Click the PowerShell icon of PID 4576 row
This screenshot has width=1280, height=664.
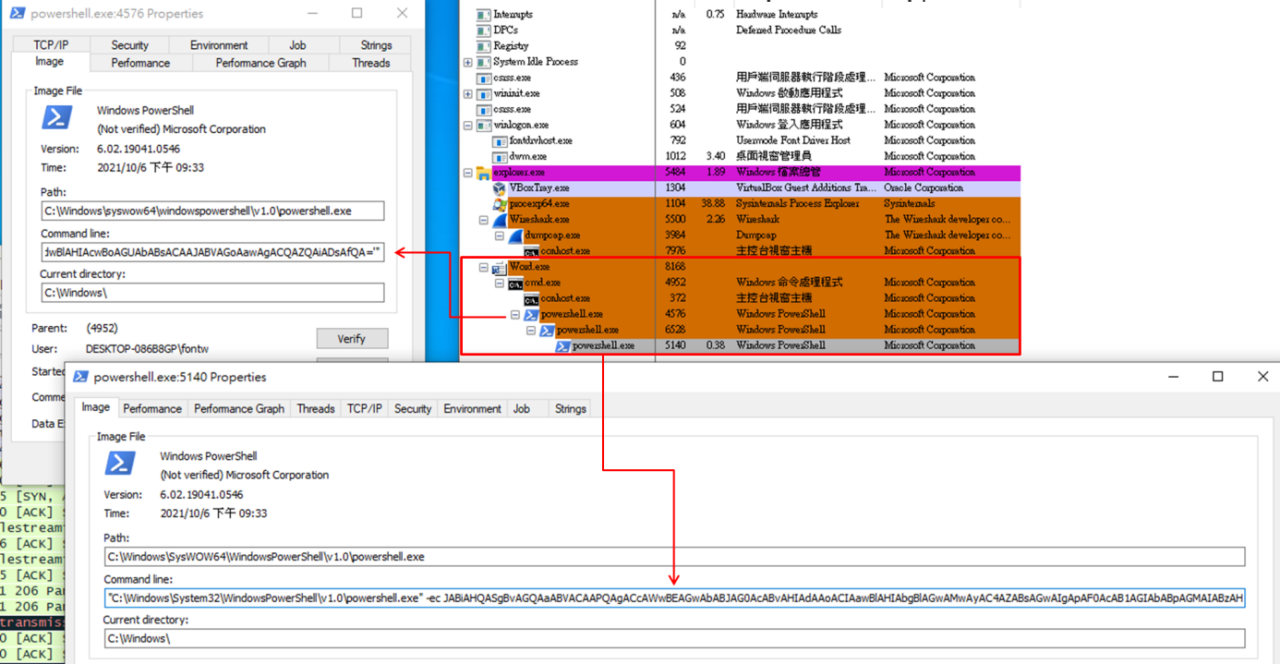pos(532,314)
